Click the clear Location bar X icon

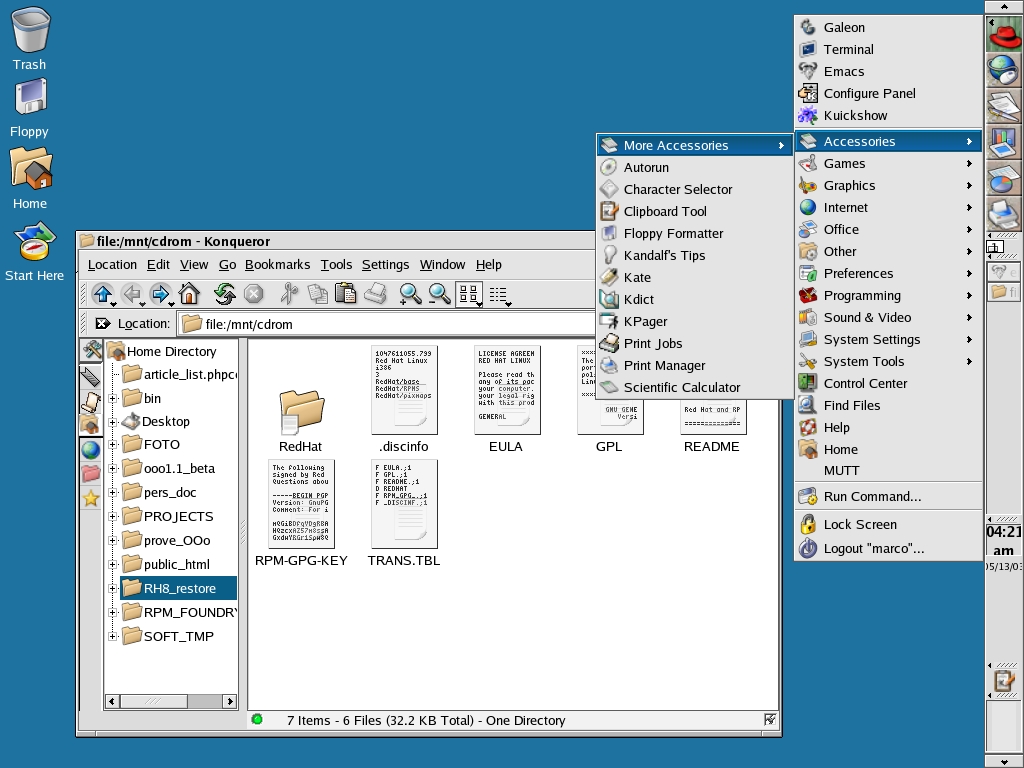click(102, 324)
